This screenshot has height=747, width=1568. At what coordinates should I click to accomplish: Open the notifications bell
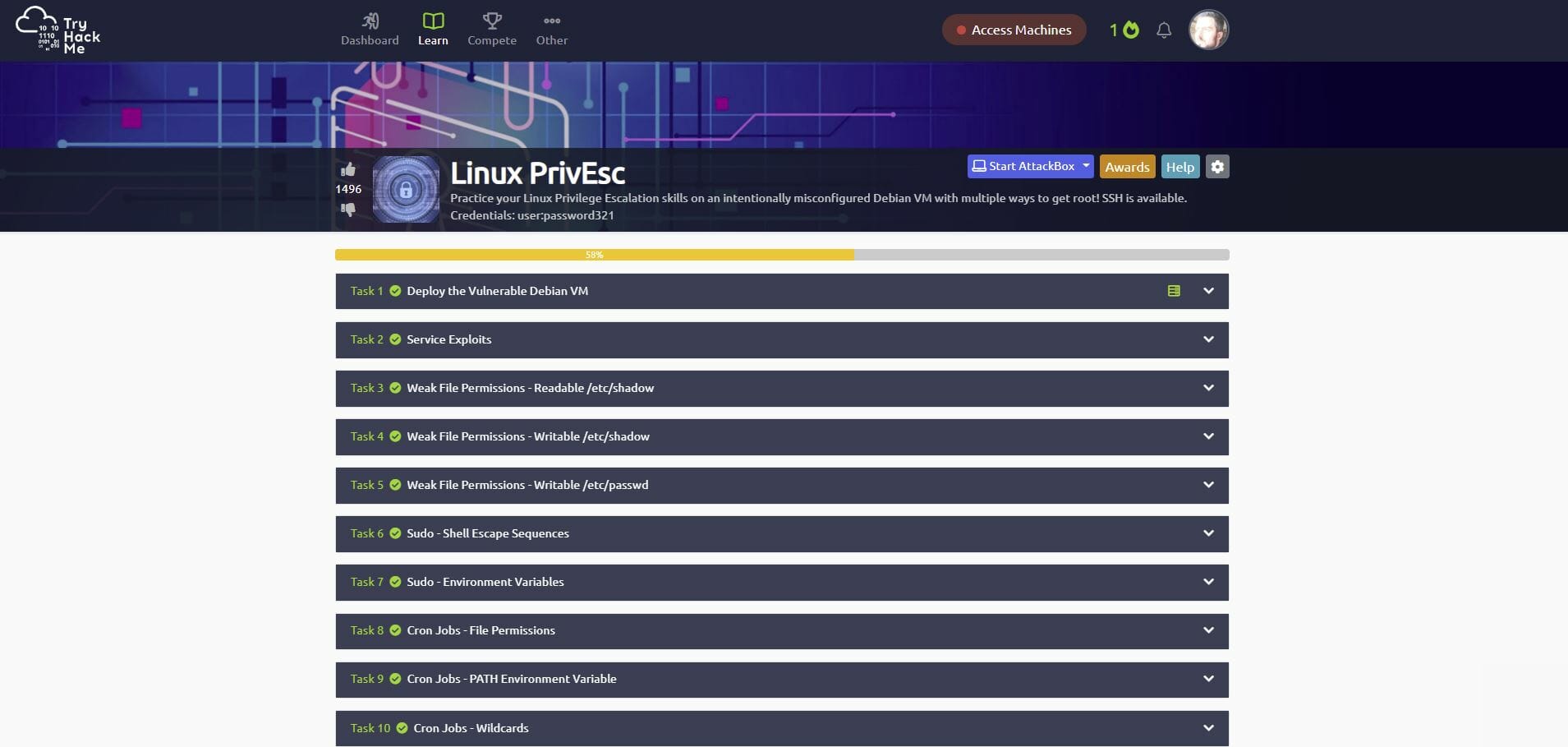1164,30
